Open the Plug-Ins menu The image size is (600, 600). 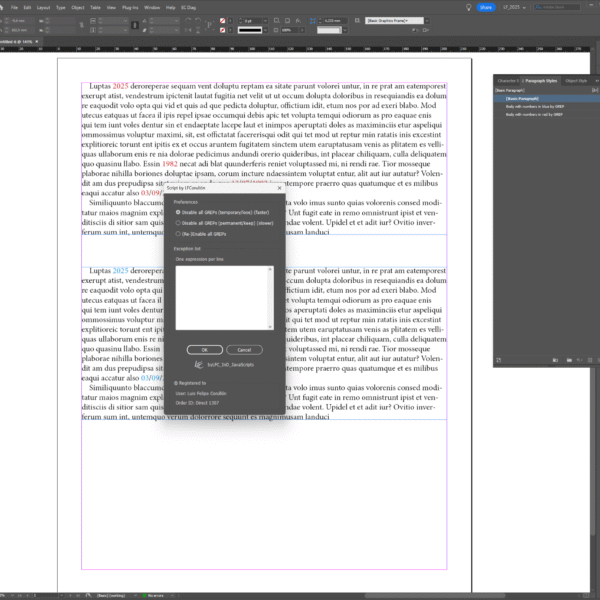[130, 8]
